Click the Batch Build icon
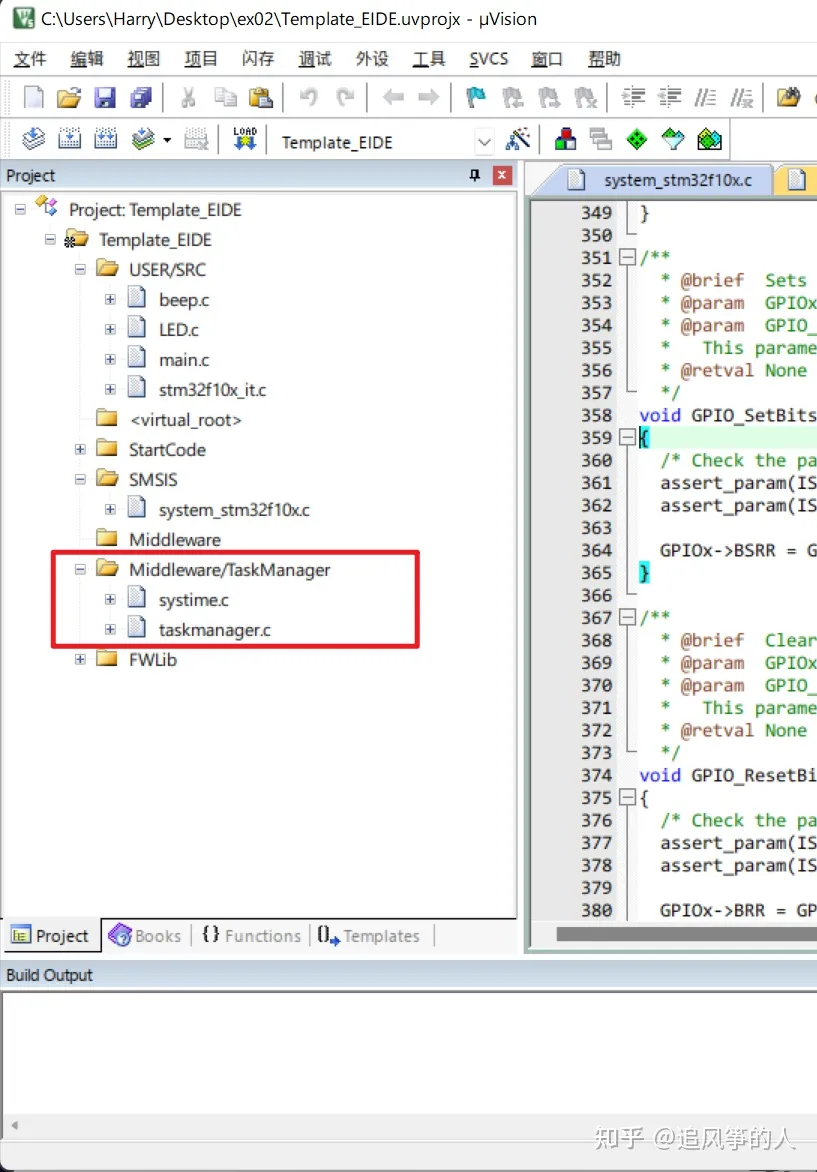The height and width of the screenshot is (1172, 817). (142, 139)
